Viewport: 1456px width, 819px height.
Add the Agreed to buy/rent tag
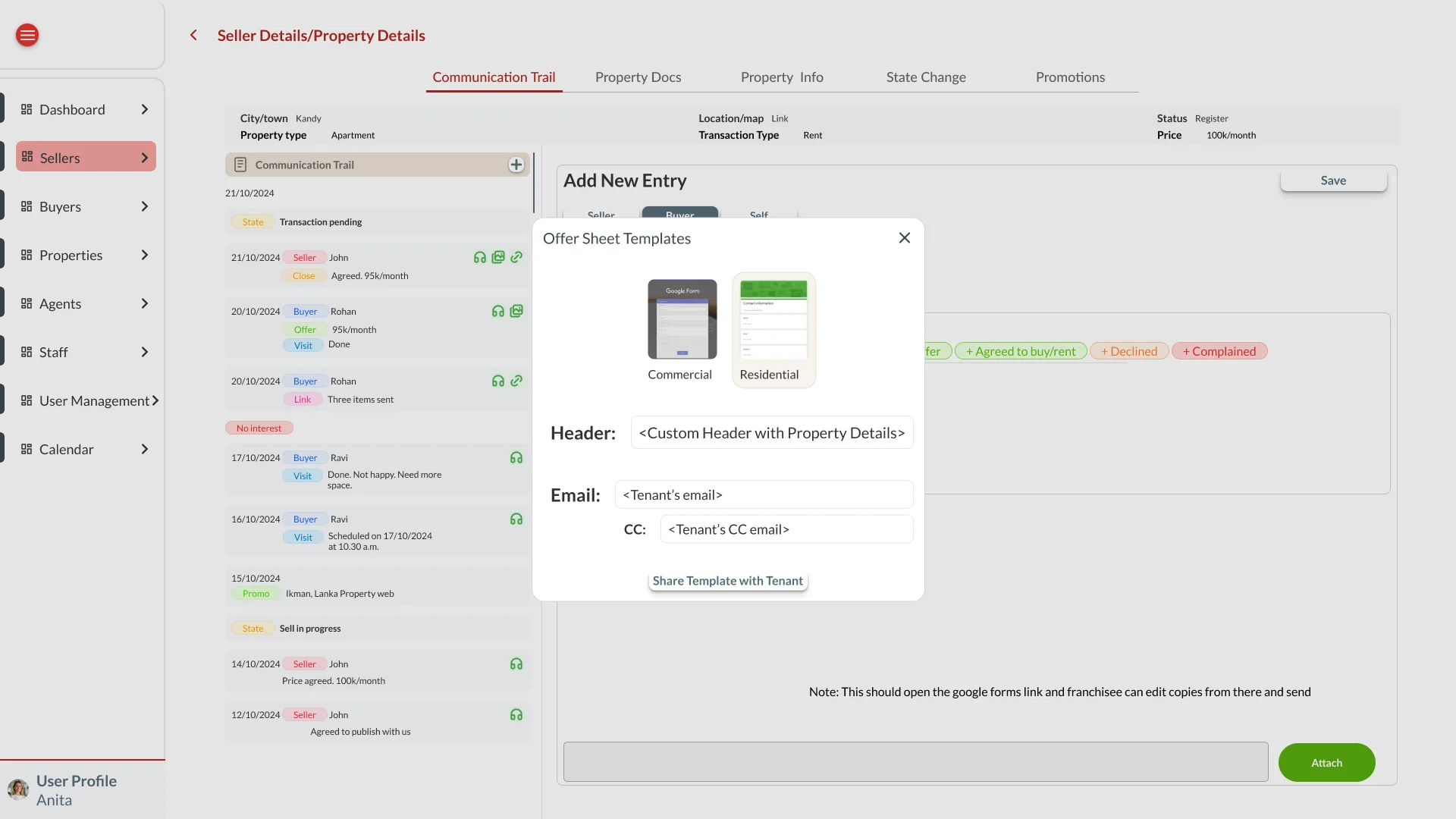click(x=1020, y=351)
